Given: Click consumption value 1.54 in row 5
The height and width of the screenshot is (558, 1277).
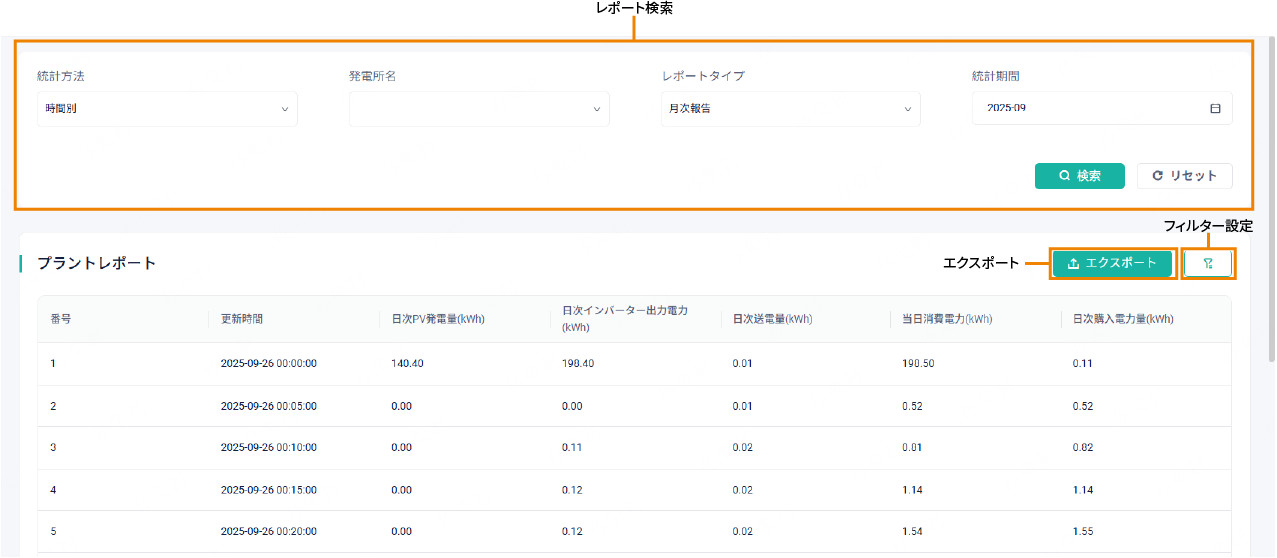Looking at the screenshot, I should point(912,532).
